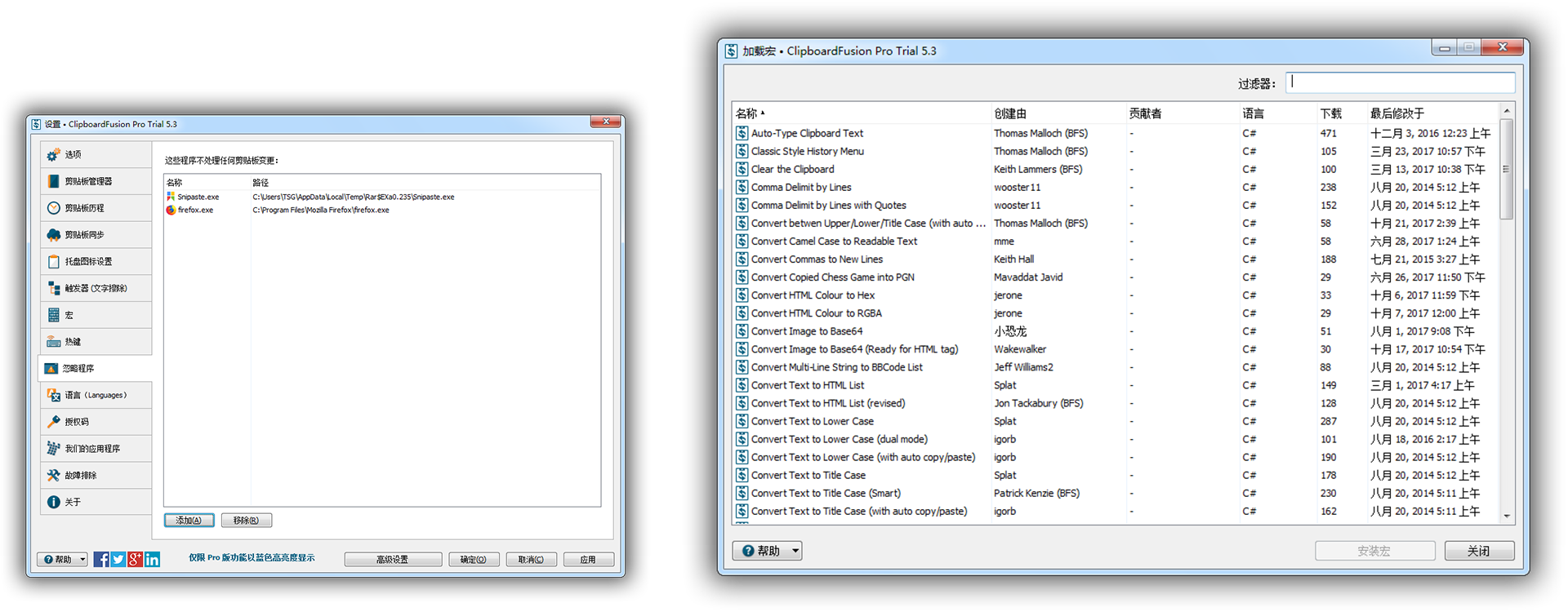The image size is (1568, 612).
Task: Click the macro list vertical scrollbar thumb
Action: point(1507,169)
